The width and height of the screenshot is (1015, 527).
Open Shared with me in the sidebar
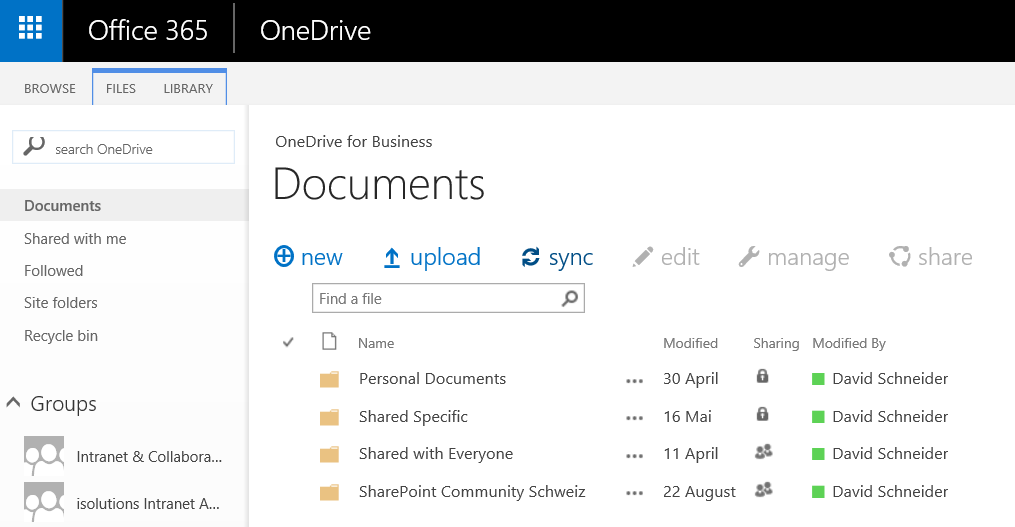[75, 239]
